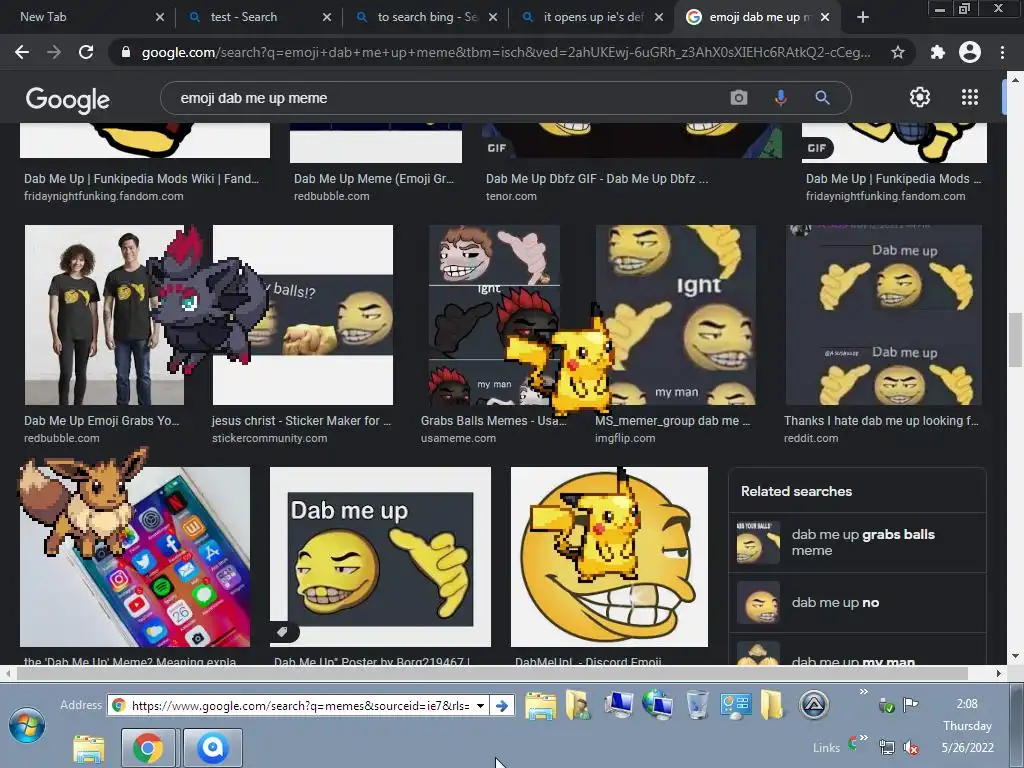Open the Google apps grid

[x=970, y=97]
